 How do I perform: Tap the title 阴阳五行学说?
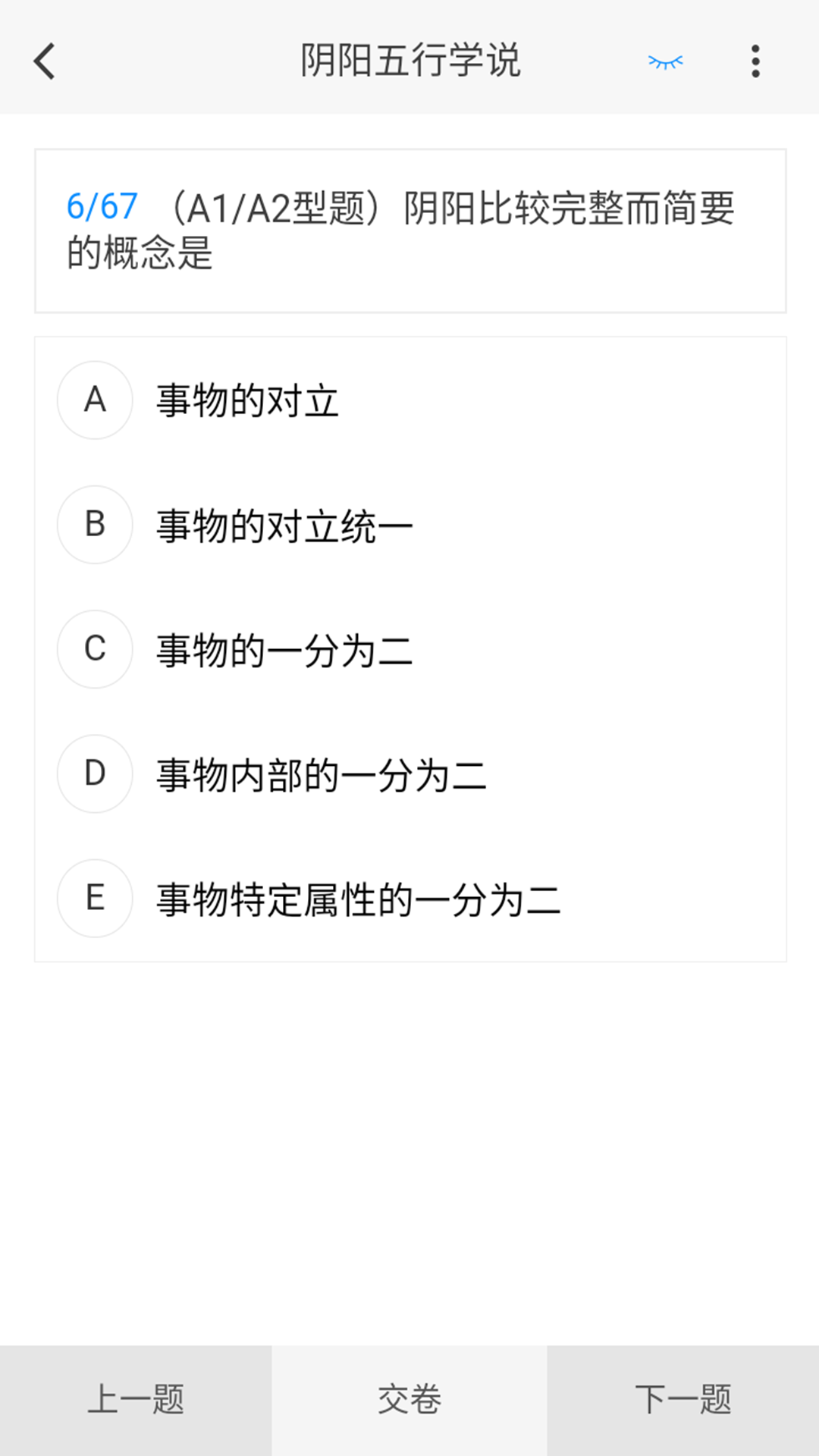tap(409, 62)
